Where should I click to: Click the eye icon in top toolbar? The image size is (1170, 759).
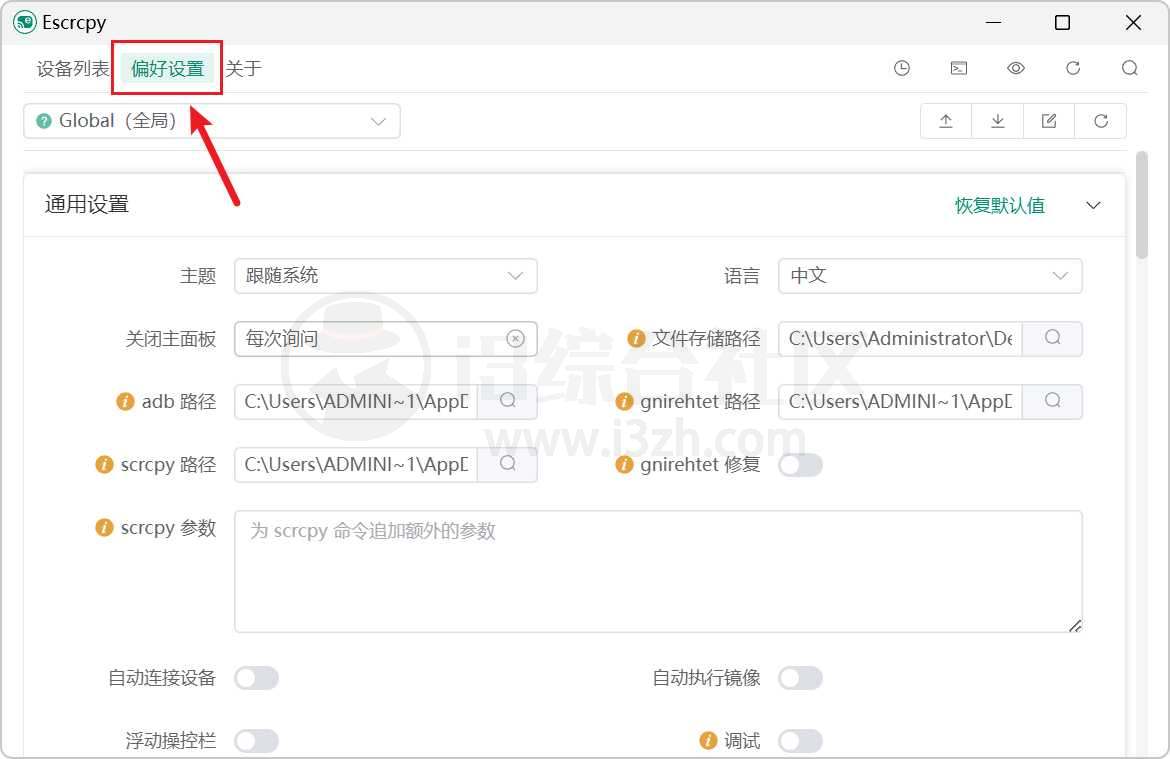click(1016, 68)
